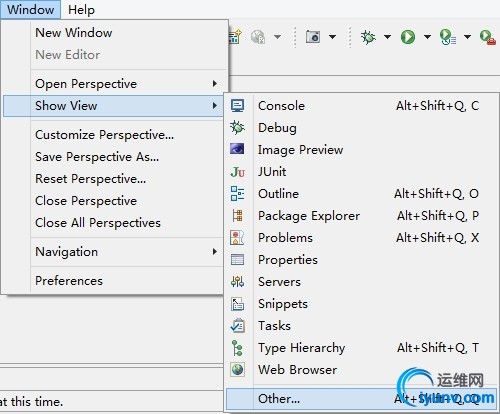The image size is (500, 414).
Task: Open the Window menu
Action: pyautogui.click(x=30, y=9)
